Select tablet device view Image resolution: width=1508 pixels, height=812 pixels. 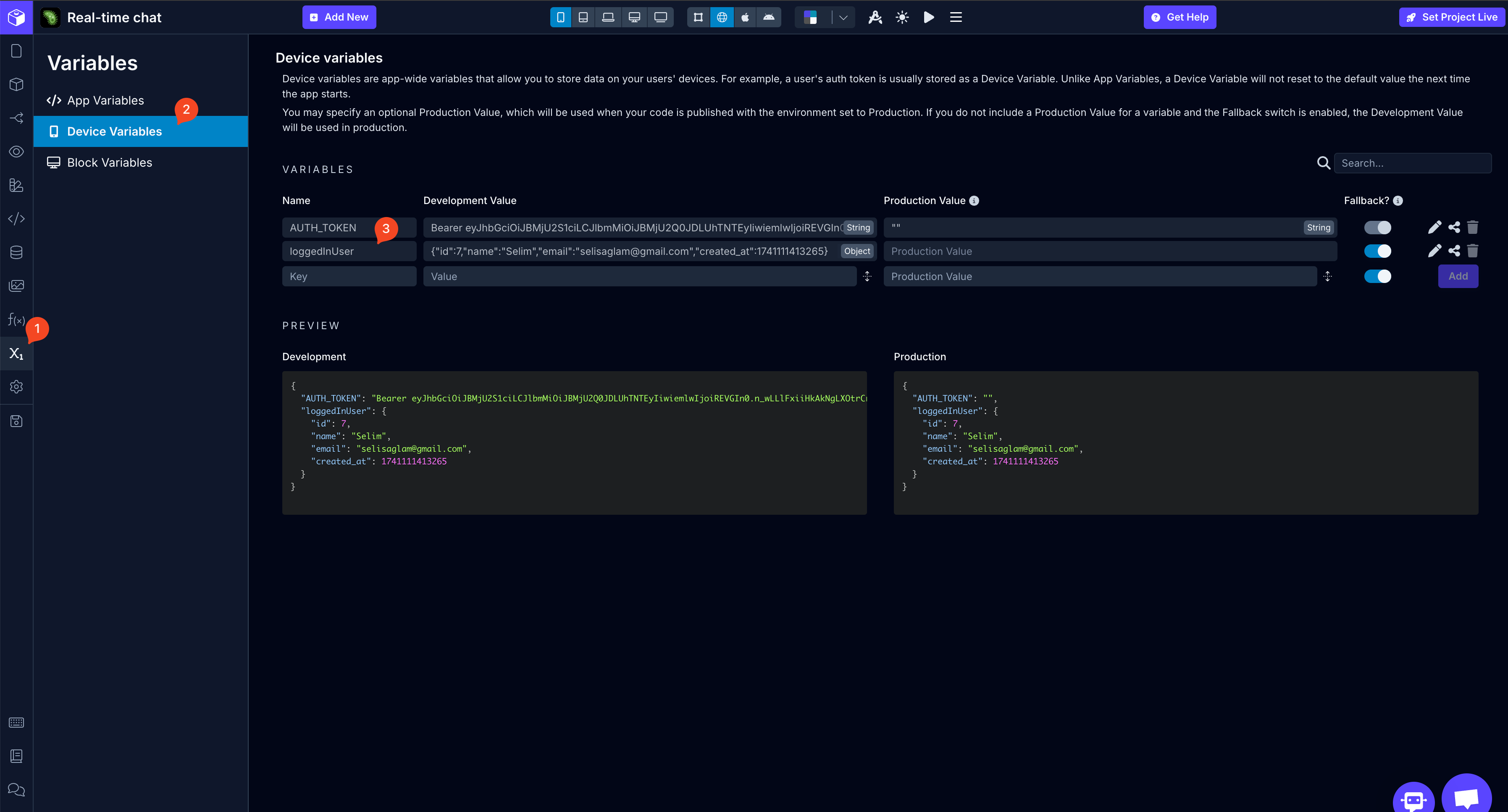point(583,17)
